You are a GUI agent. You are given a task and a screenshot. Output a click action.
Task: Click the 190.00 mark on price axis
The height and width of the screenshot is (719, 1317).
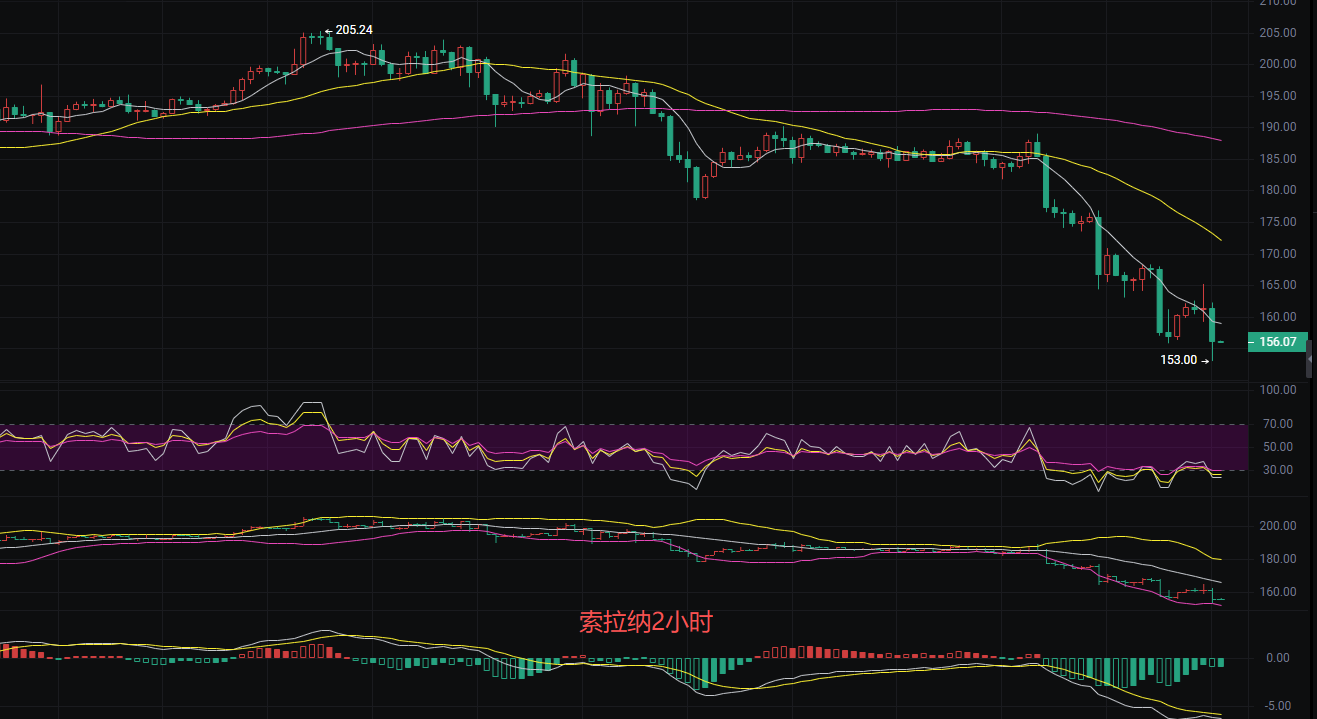tap(1279, 127)
